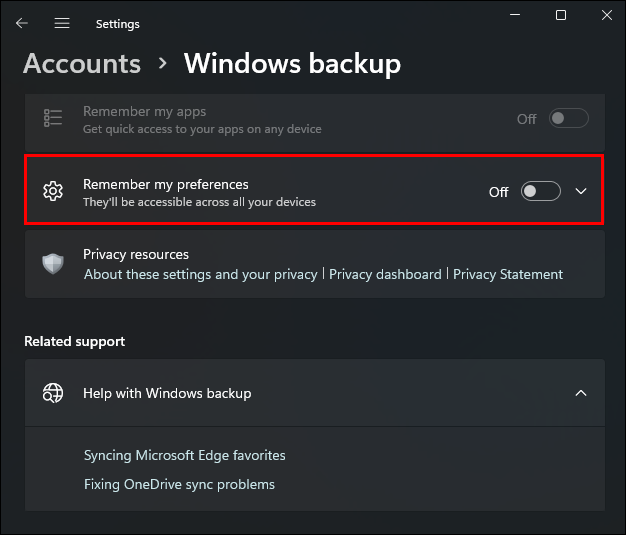Image resolution: width=626 pixels, height=535 pixels.
Task: Open Fixing OneDrive sync problems link
Action: pyautogui.click(x=179, y=484)
